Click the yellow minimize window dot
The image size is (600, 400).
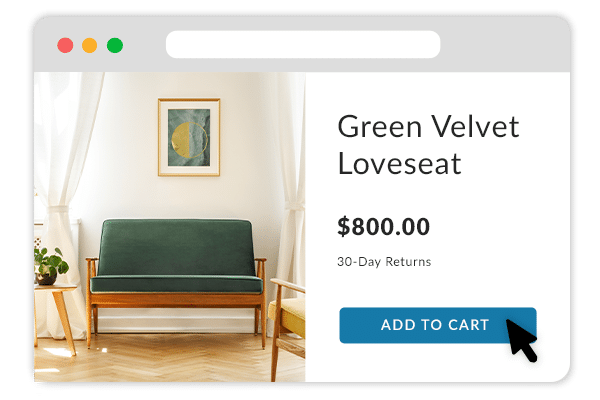(x=90, y=45)
